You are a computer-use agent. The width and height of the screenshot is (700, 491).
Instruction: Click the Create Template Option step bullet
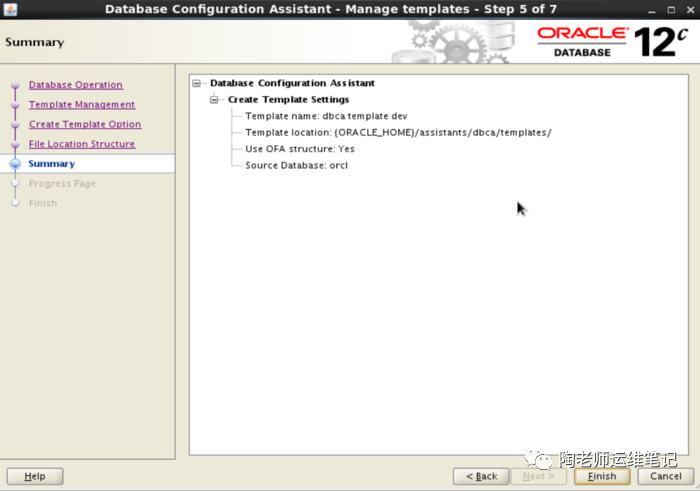point(15,125)
